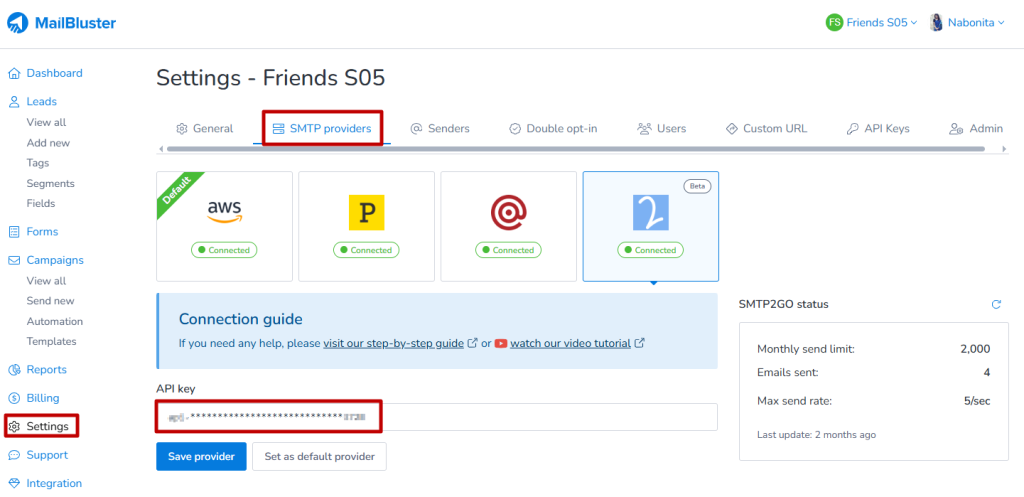Open the Custom URL tab
1024x497 pixels.
pyautogui.click(x=766, y=129)
